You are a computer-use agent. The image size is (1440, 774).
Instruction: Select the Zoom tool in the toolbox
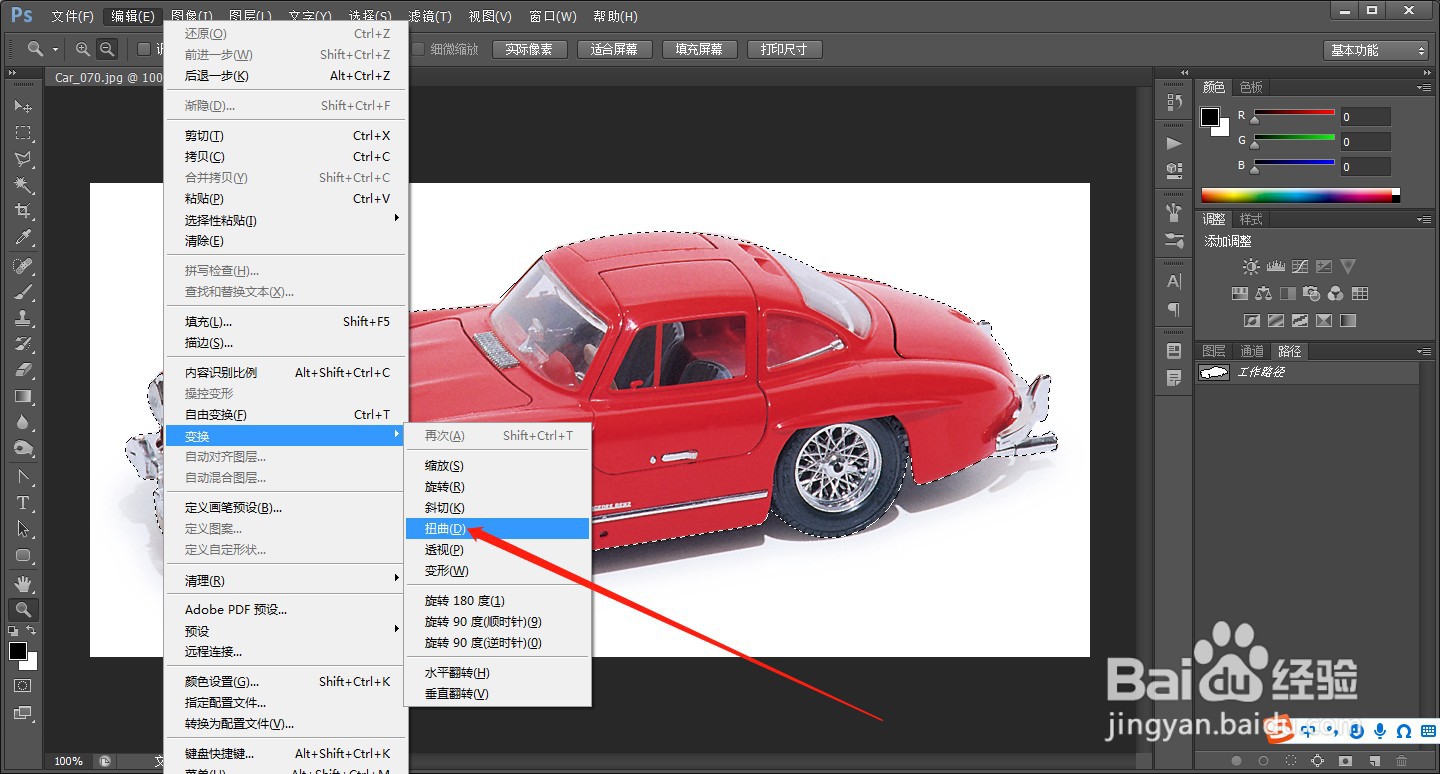(x=23, y=609)
